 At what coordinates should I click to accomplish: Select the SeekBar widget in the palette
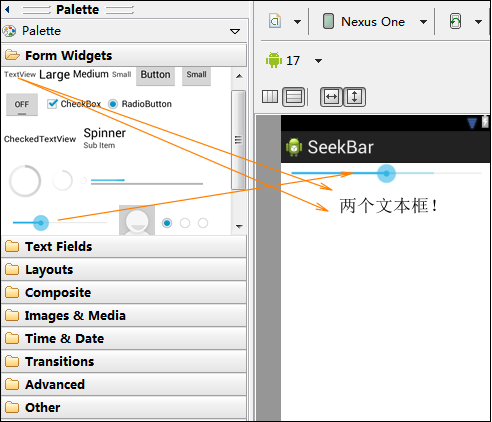[60, 223]
